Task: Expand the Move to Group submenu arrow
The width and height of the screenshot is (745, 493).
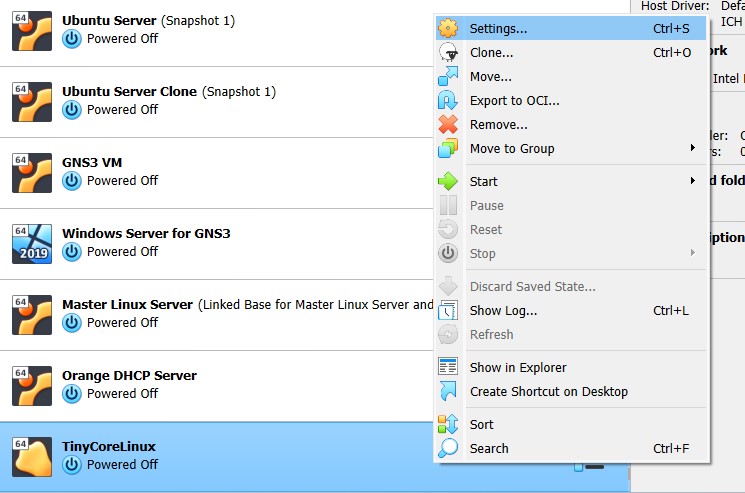Action: tap(693, 148)
